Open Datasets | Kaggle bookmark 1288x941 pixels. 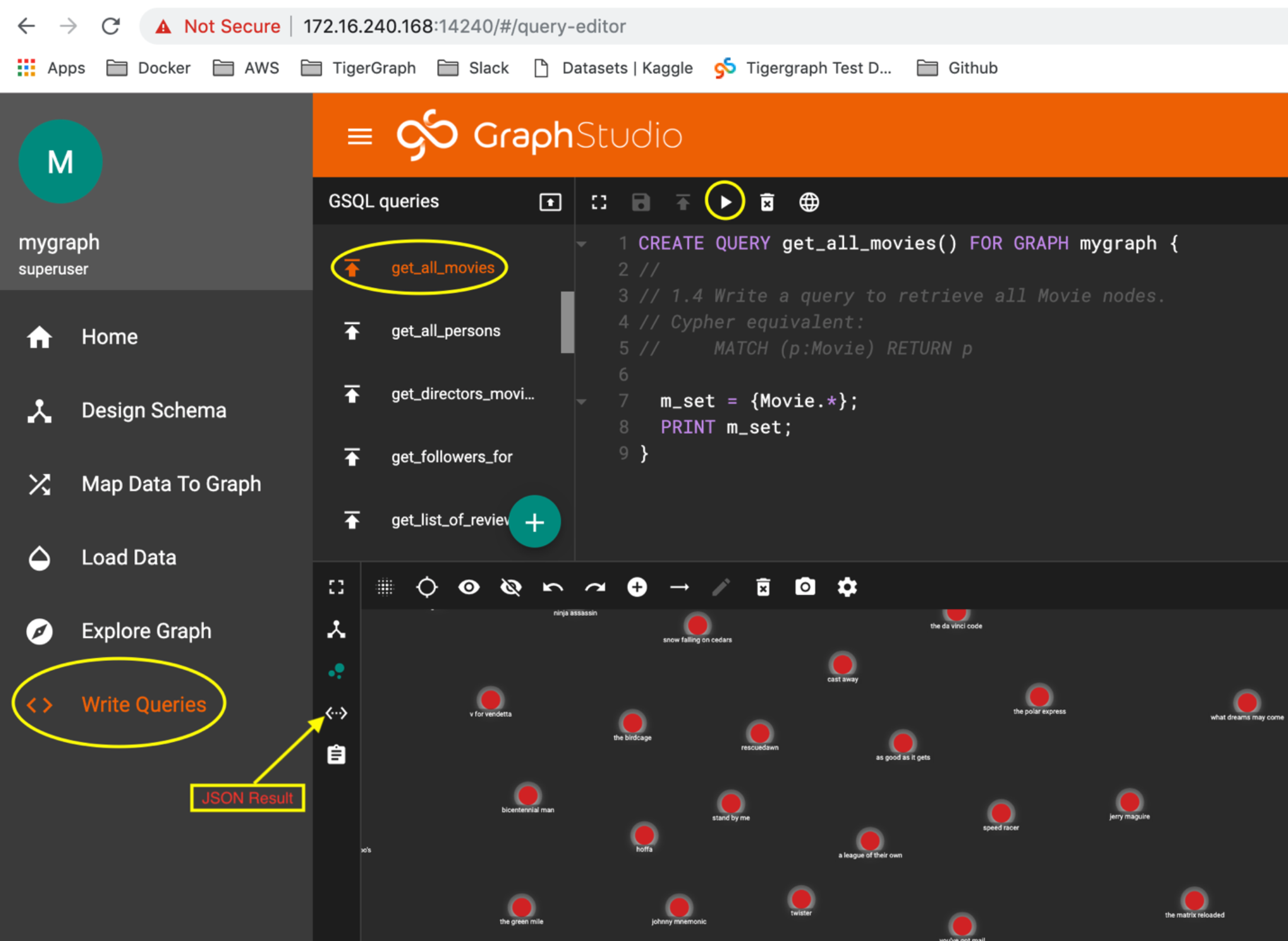(613, 68)
